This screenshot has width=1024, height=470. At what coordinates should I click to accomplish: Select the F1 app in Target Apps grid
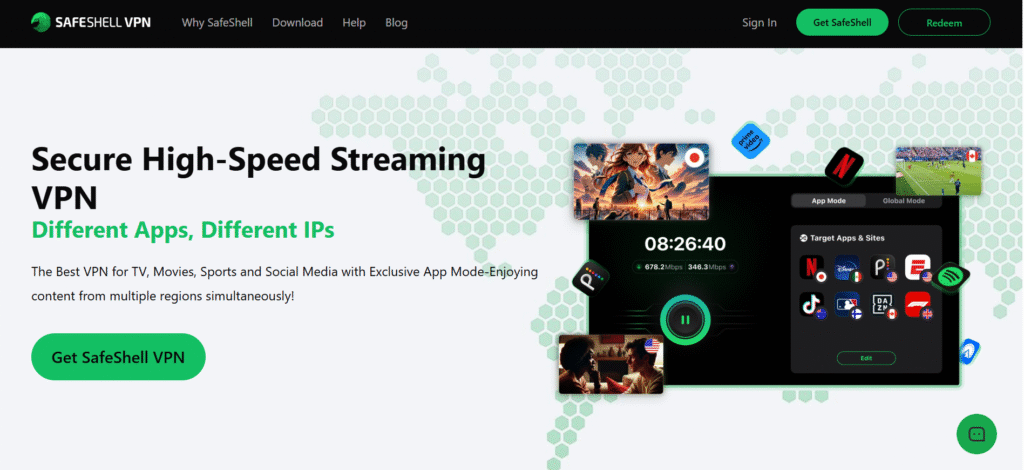918,305
